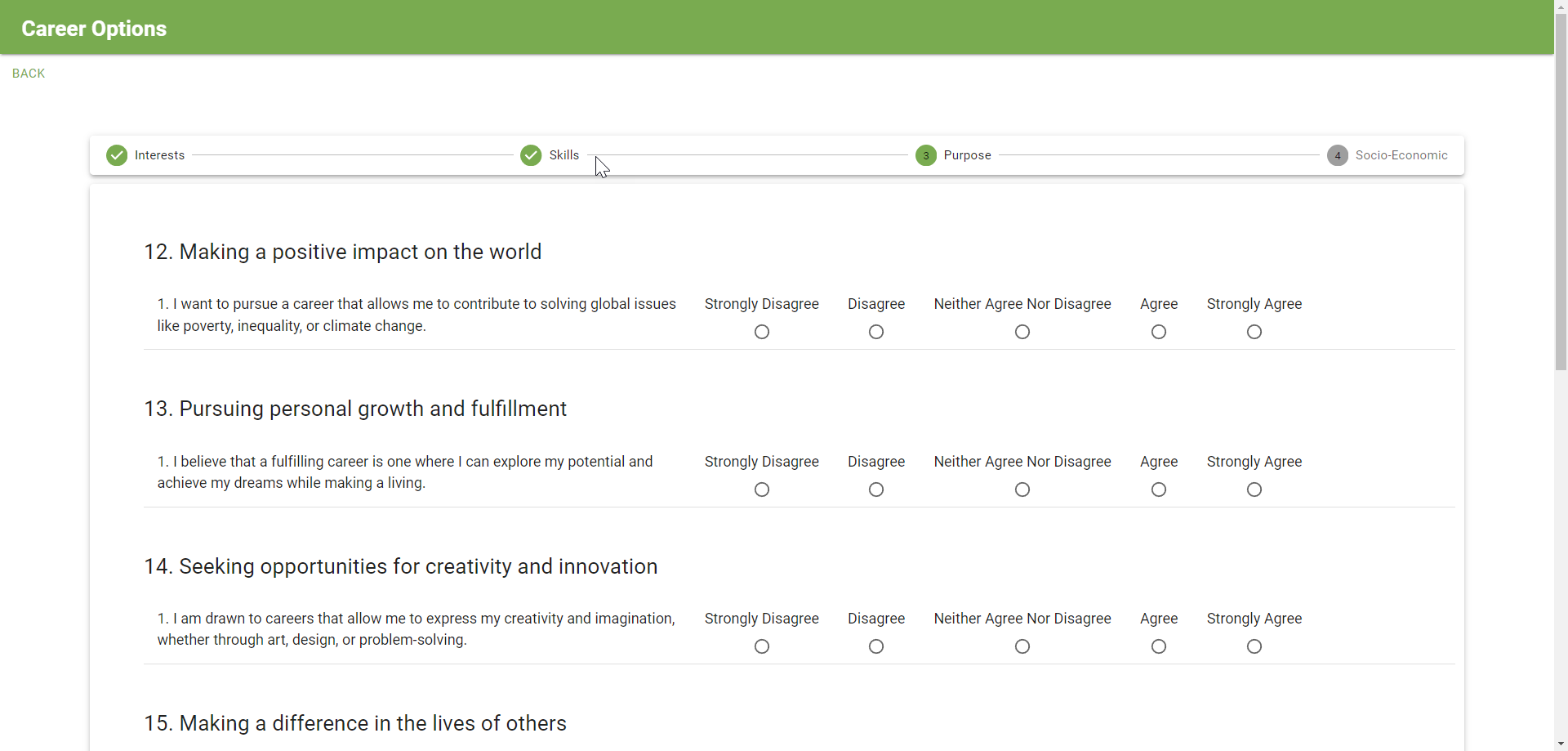
Task: Click the scrollbar up arrow
Action: (x=1561, y=6)
